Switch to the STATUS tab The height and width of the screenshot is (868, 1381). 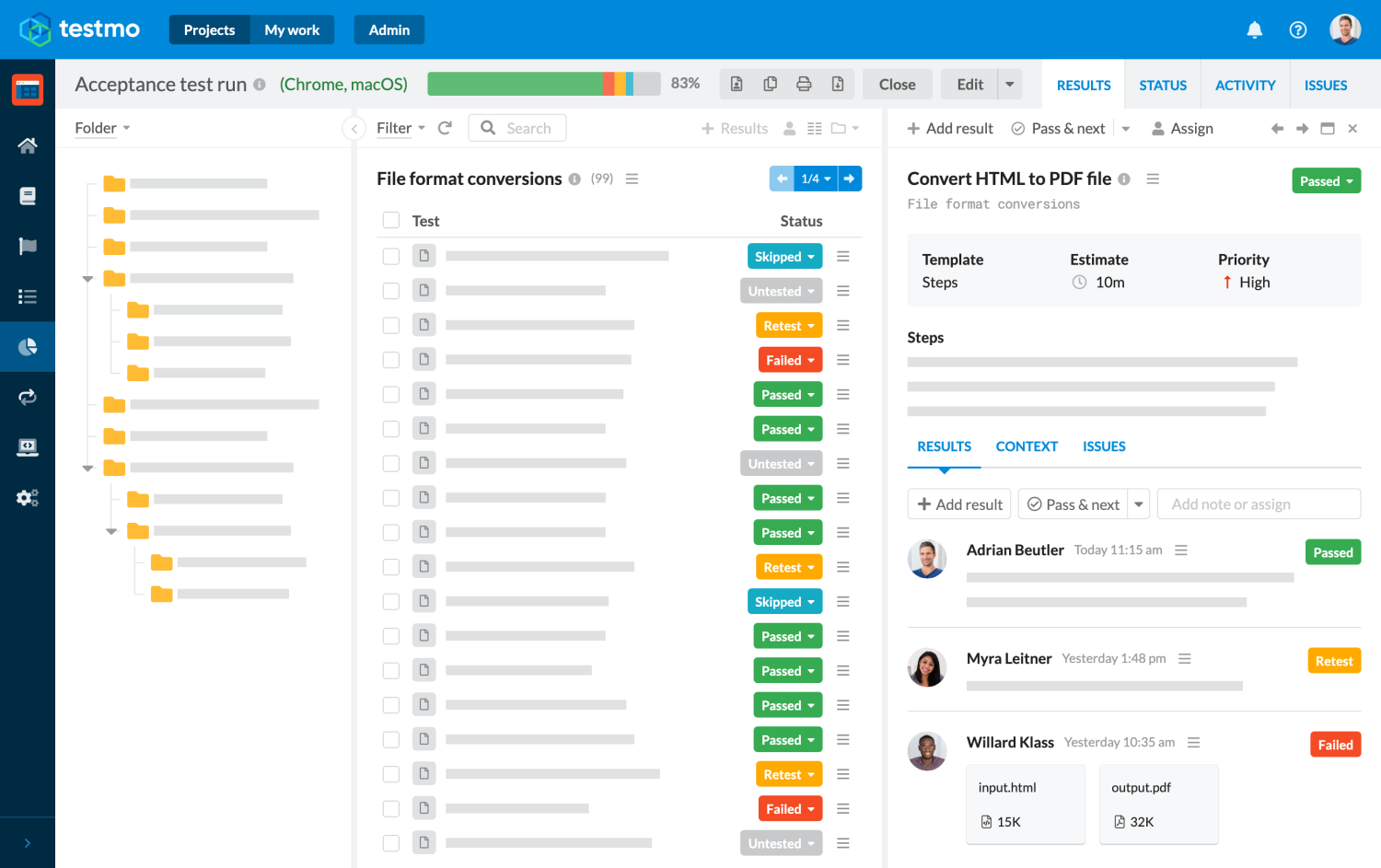pyautogui.click(x=1163, y=86)
